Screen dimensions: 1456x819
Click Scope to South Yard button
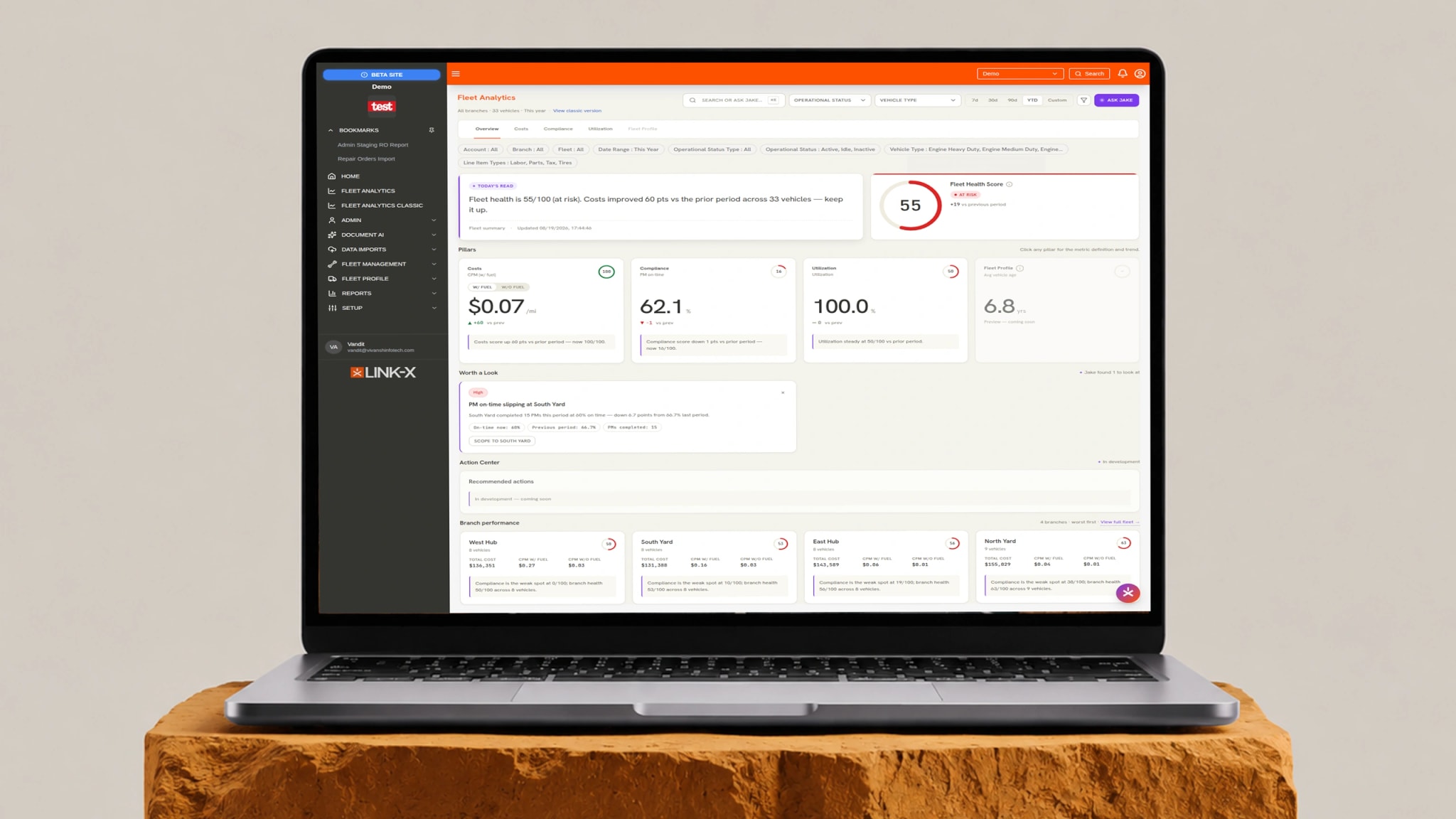pos(502,441)
